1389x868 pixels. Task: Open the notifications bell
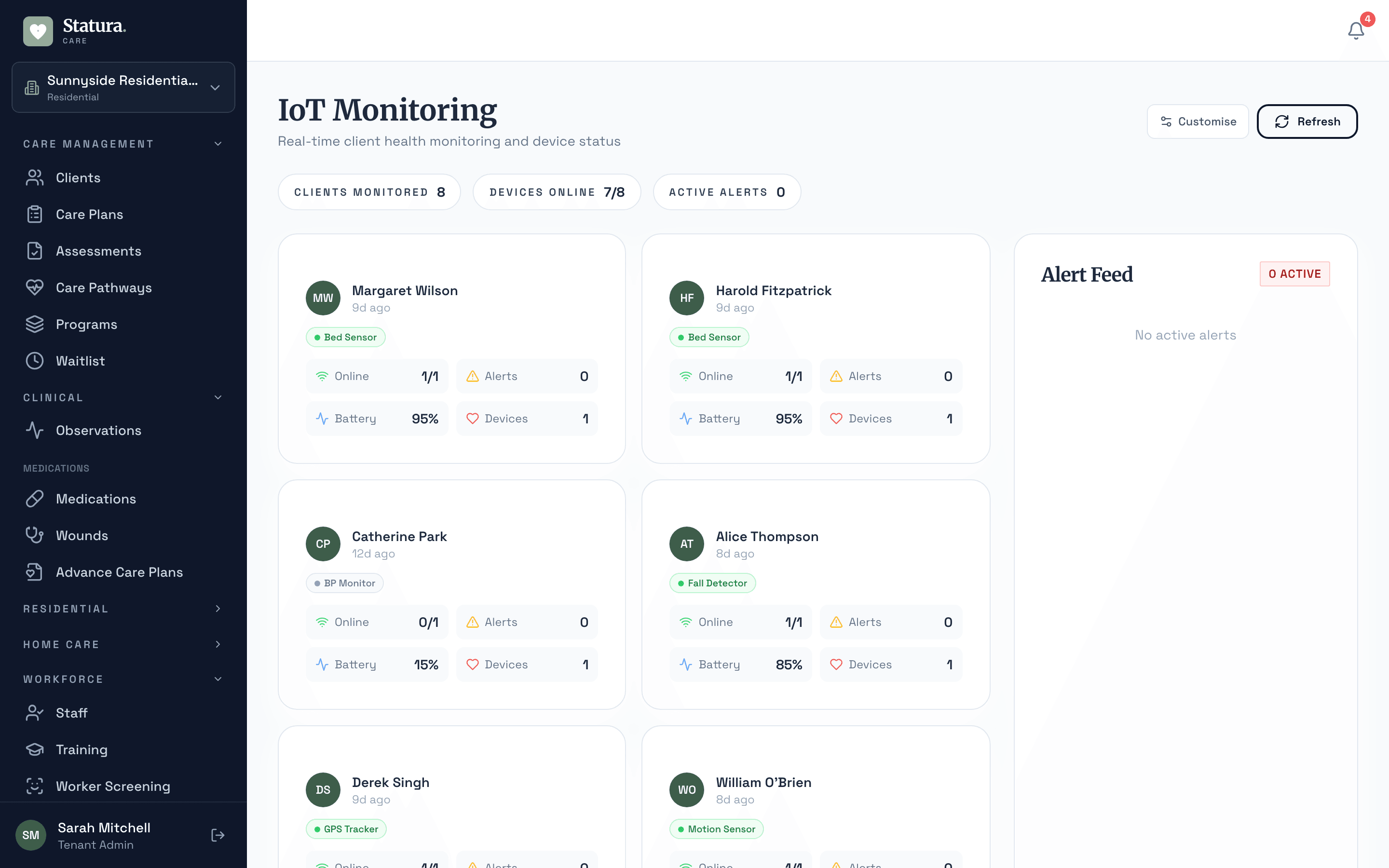[1356, 30]
